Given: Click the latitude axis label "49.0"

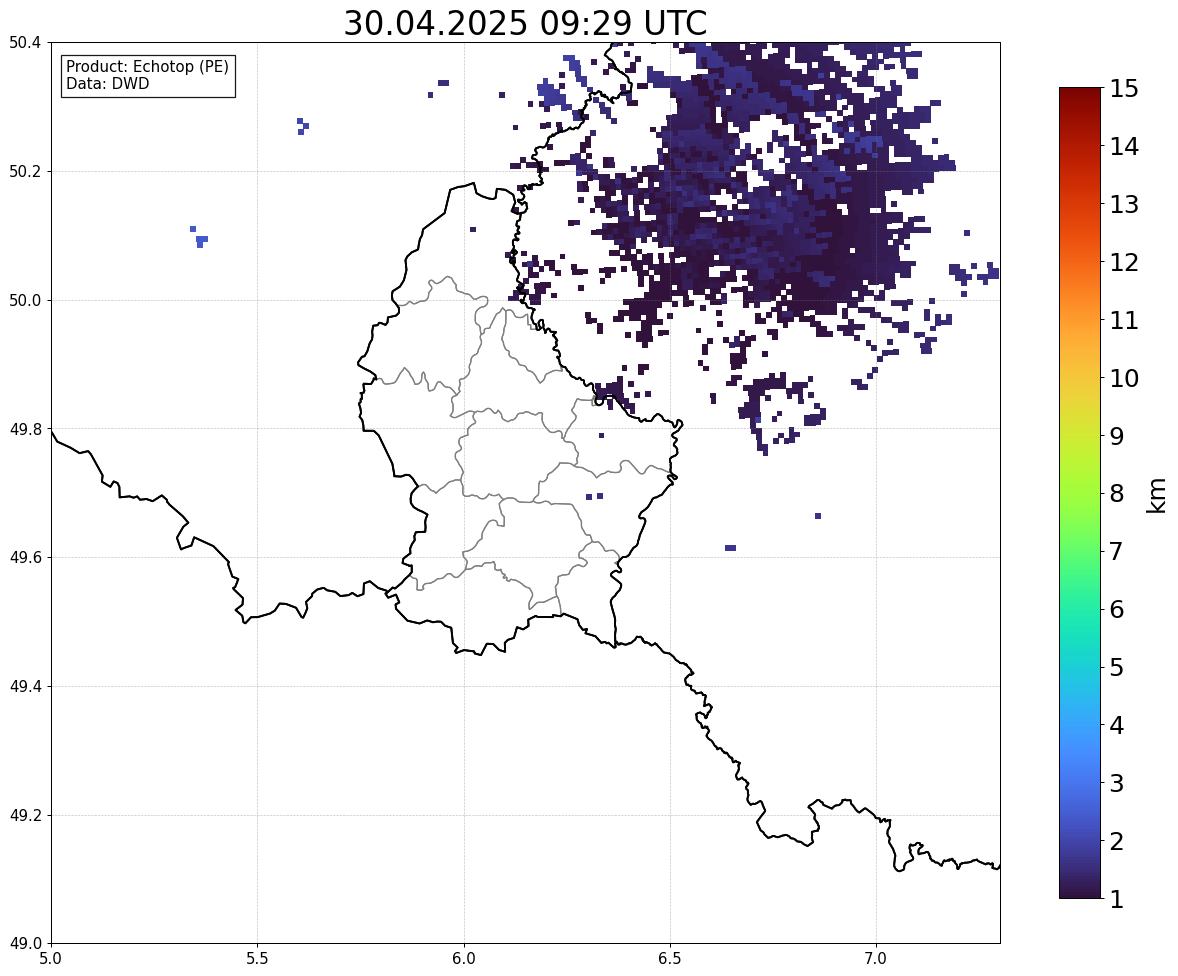Looking at the screenshot, I should point(24,944).
